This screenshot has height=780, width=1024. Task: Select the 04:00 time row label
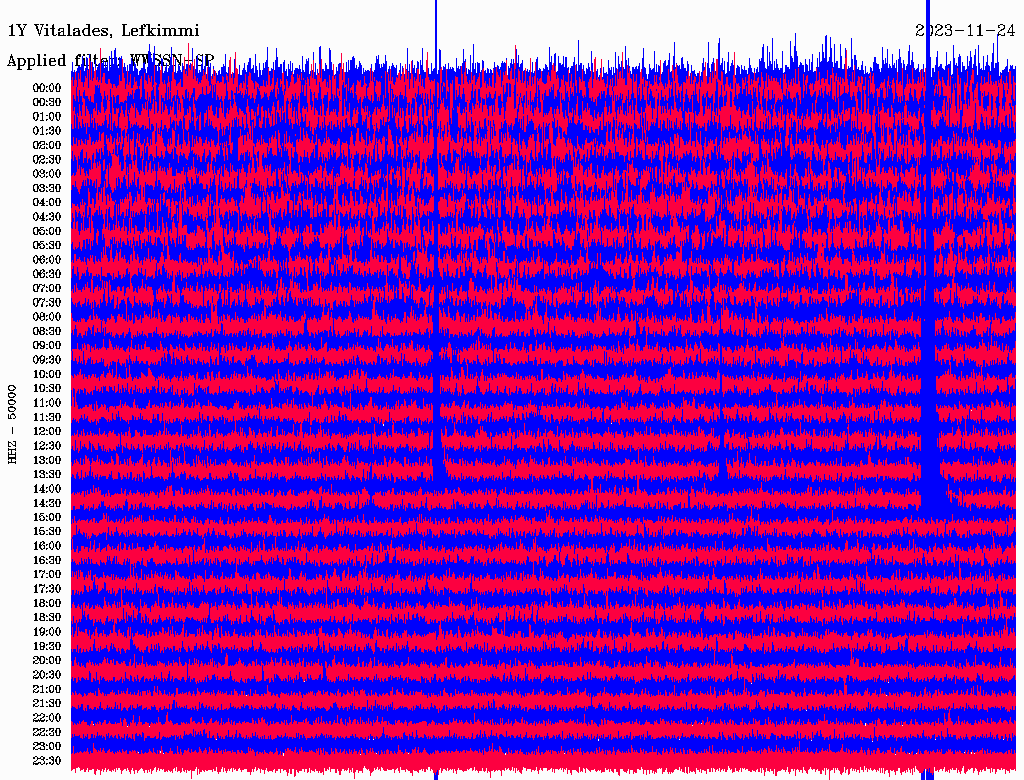(x=47, y=203)
